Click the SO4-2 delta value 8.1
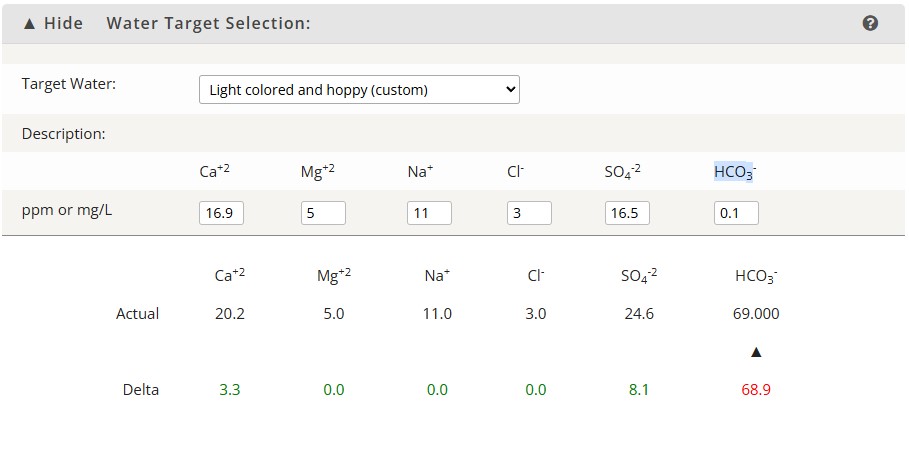Screen dimensions: 909x454 tap(638, 390)
